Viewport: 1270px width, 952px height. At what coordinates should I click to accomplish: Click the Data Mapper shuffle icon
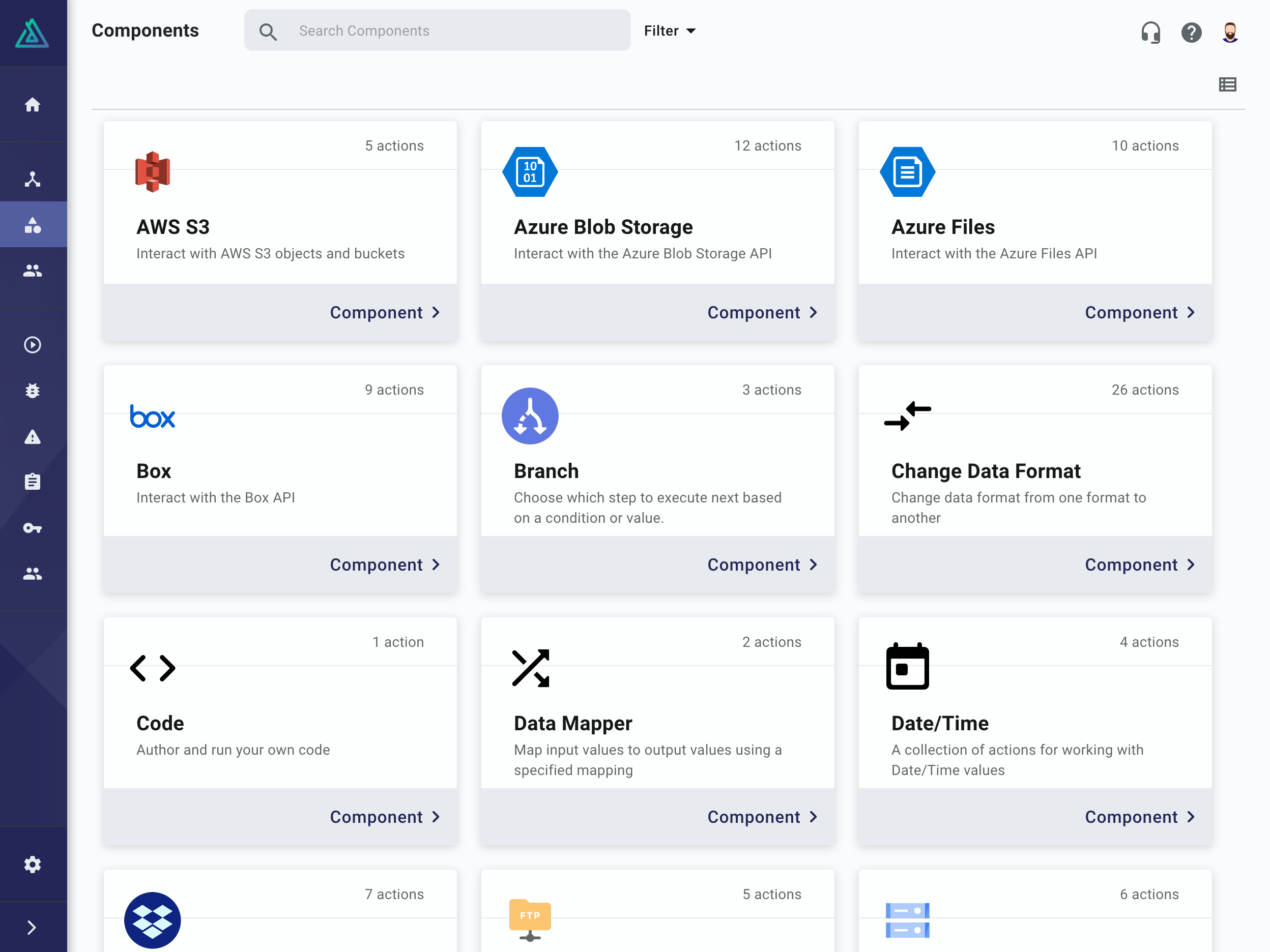(531, 668)
